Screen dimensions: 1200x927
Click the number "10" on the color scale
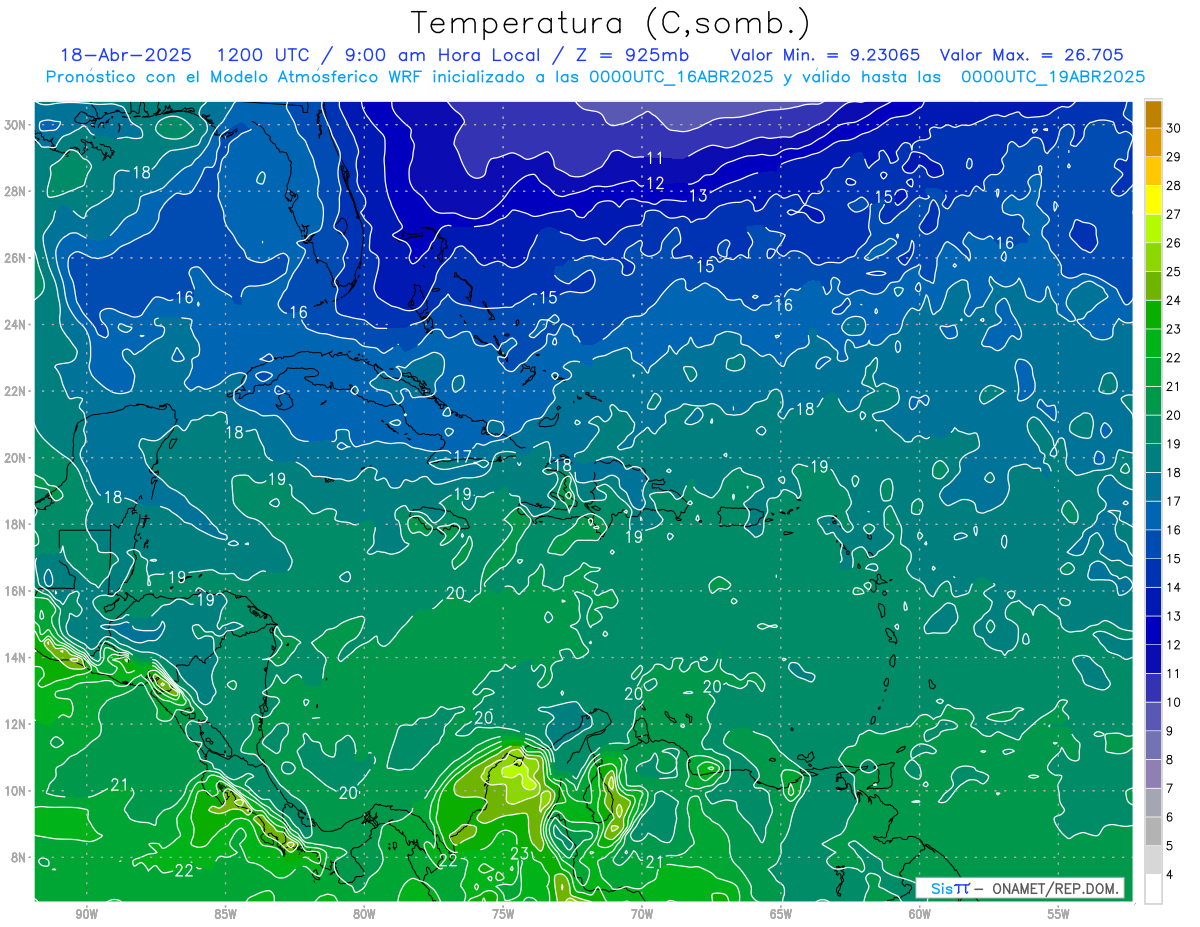[1174, 702]
